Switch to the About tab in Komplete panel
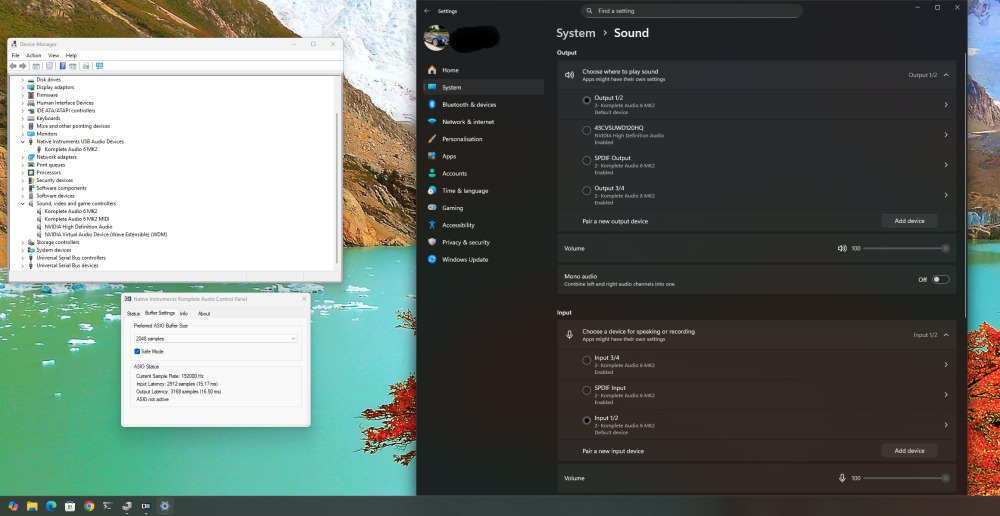Image resolution: width=1000 pixels, height=516 pixels. tap(204, 314)
